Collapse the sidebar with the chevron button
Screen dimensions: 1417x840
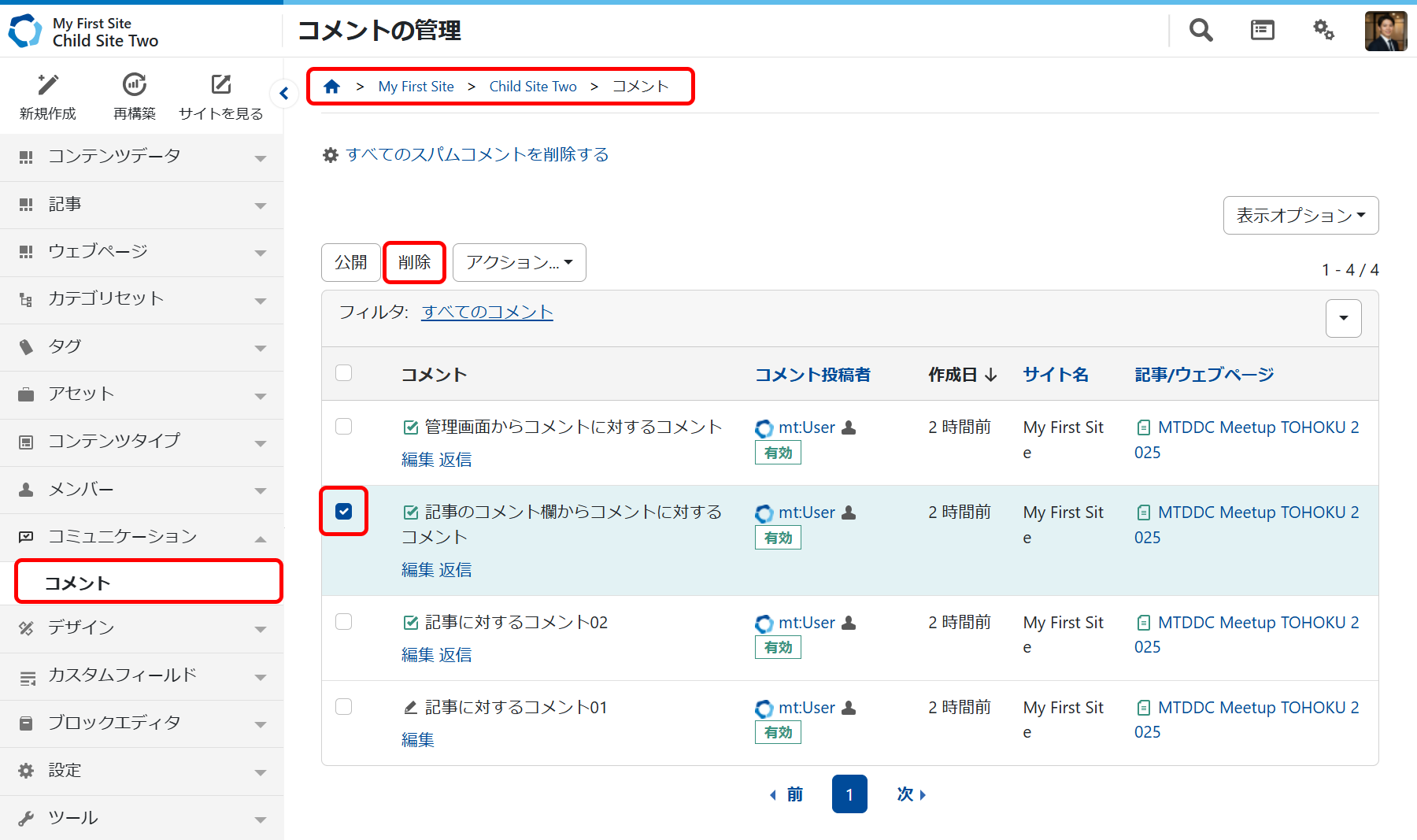[284, 94]
